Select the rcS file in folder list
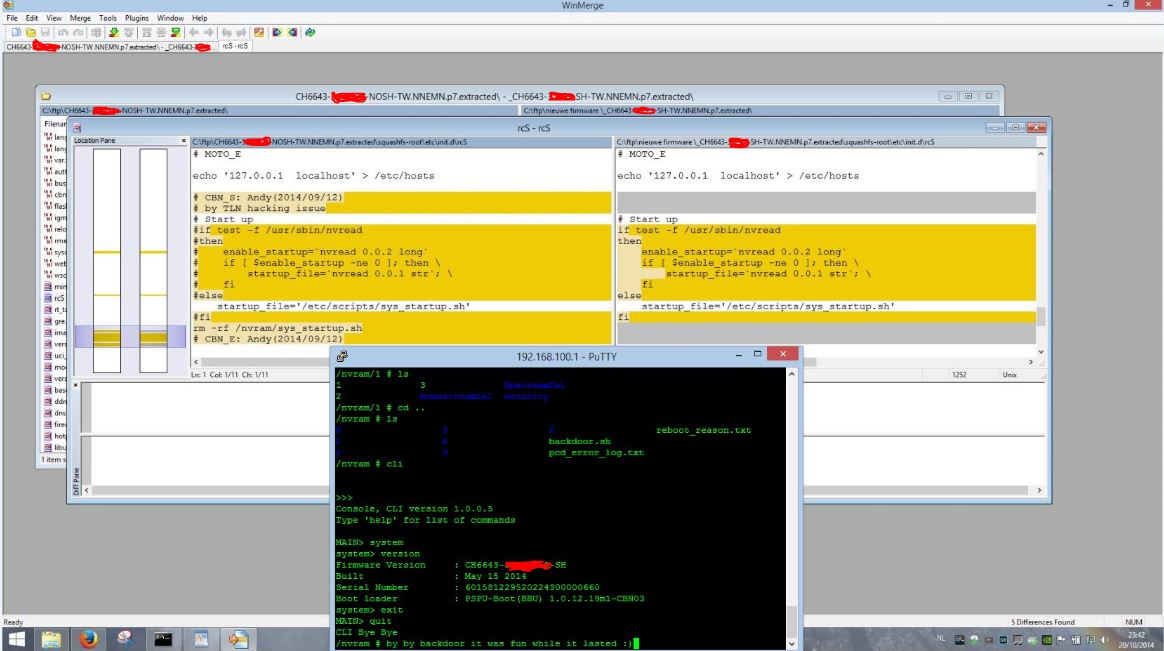This screenshot has width=1164, height=651. click(56, 296)
